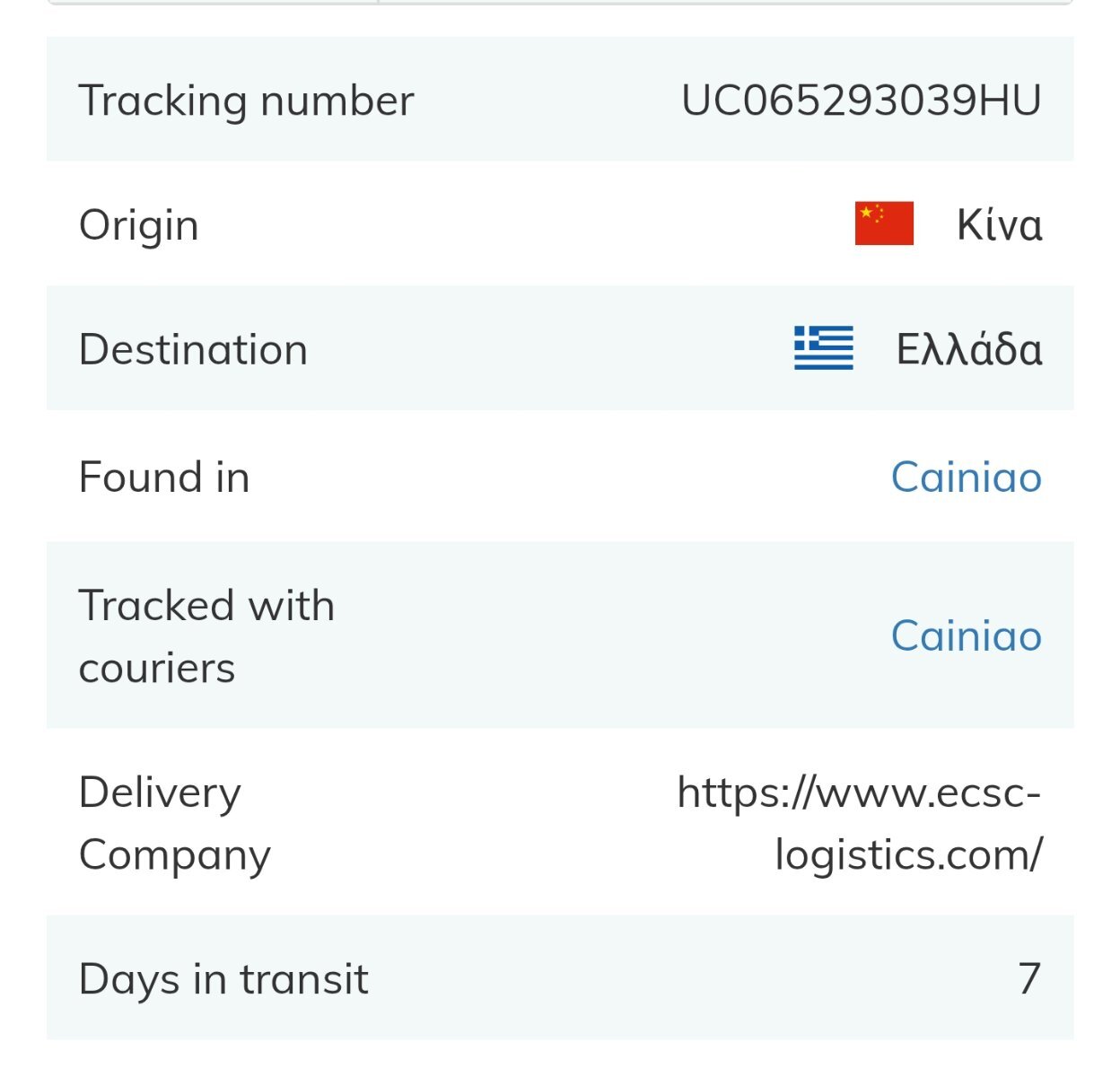Click the Ελλάδα destination country text
The width and height of the screenshot is (1120, 1077).
969,349
